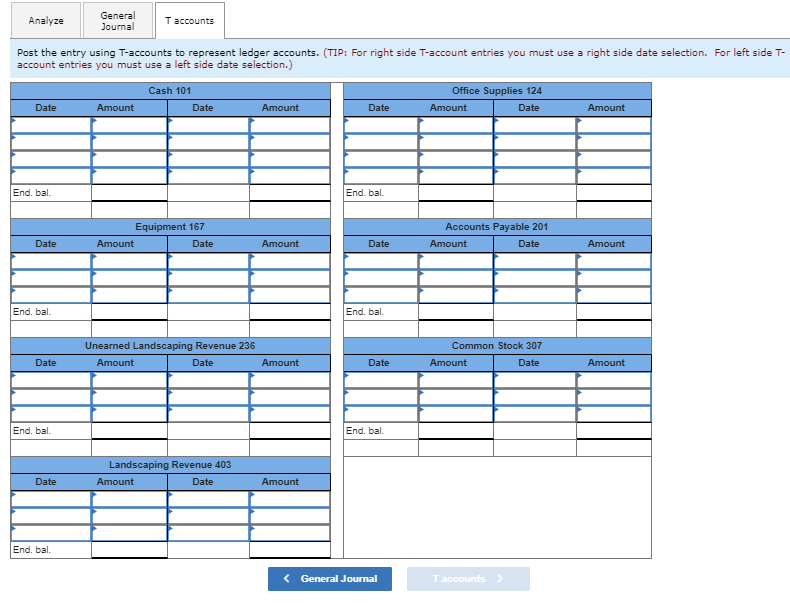Screen dimensions: 790x608
Task: Click first left amount field in Common Stock 307
Action: click(x=455, y=380)
